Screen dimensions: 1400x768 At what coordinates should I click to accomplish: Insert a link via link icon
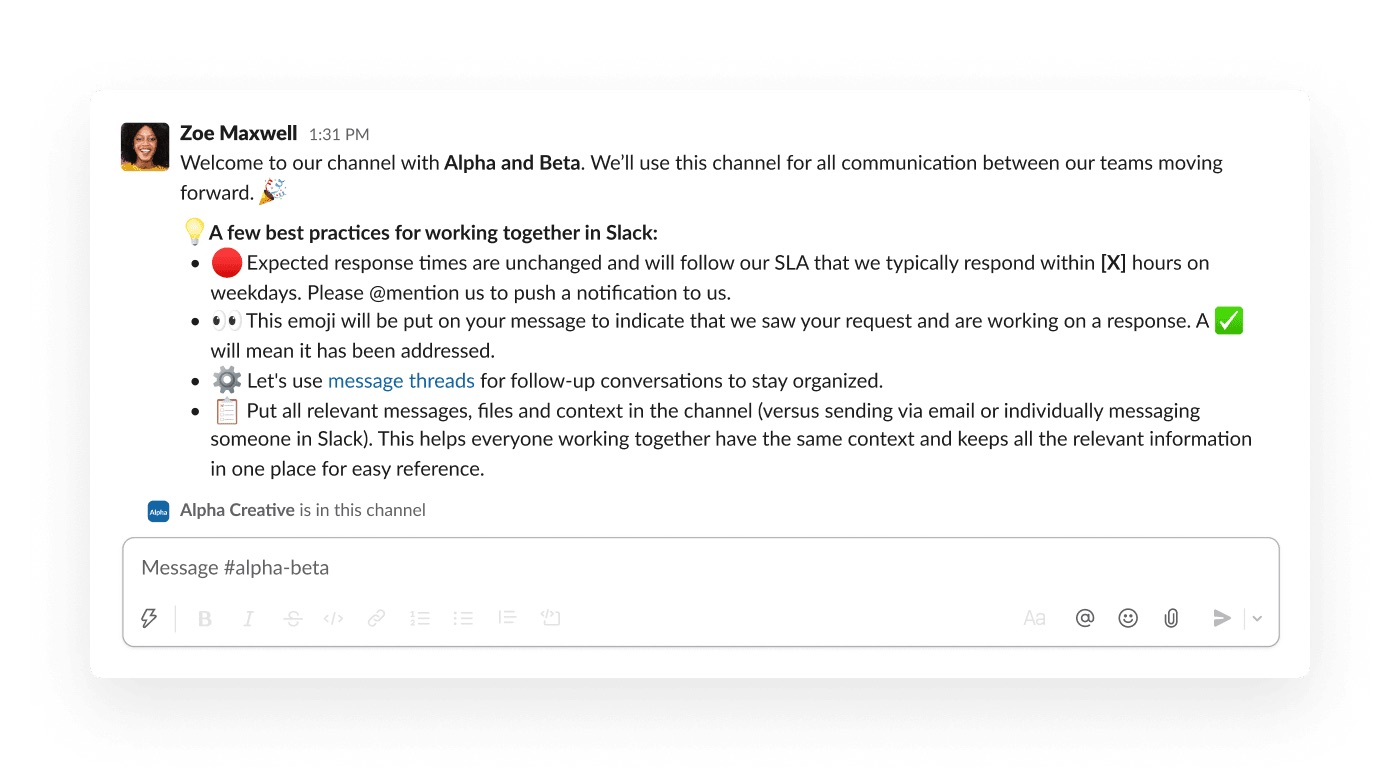[x=376, y=619]
